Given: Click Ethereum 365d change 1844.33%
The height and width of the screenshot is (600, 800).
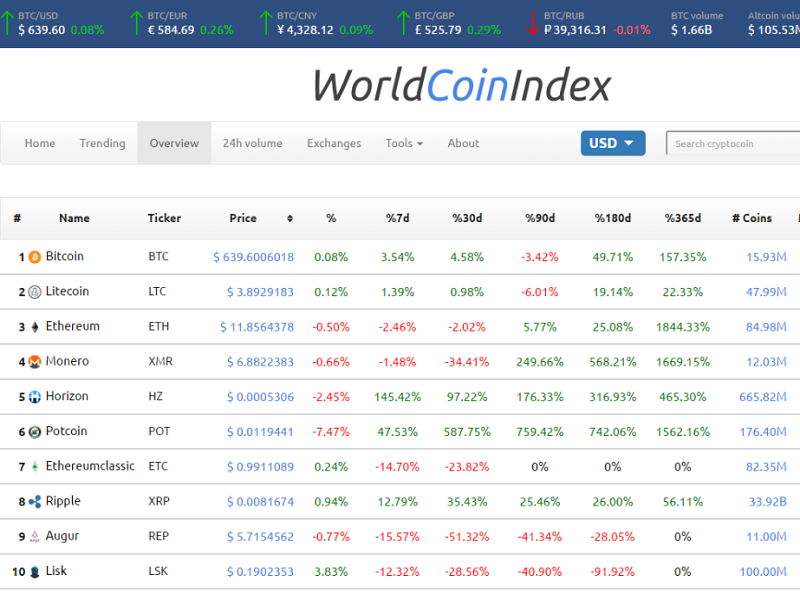Looking at the screenshot, I should 683,327.
